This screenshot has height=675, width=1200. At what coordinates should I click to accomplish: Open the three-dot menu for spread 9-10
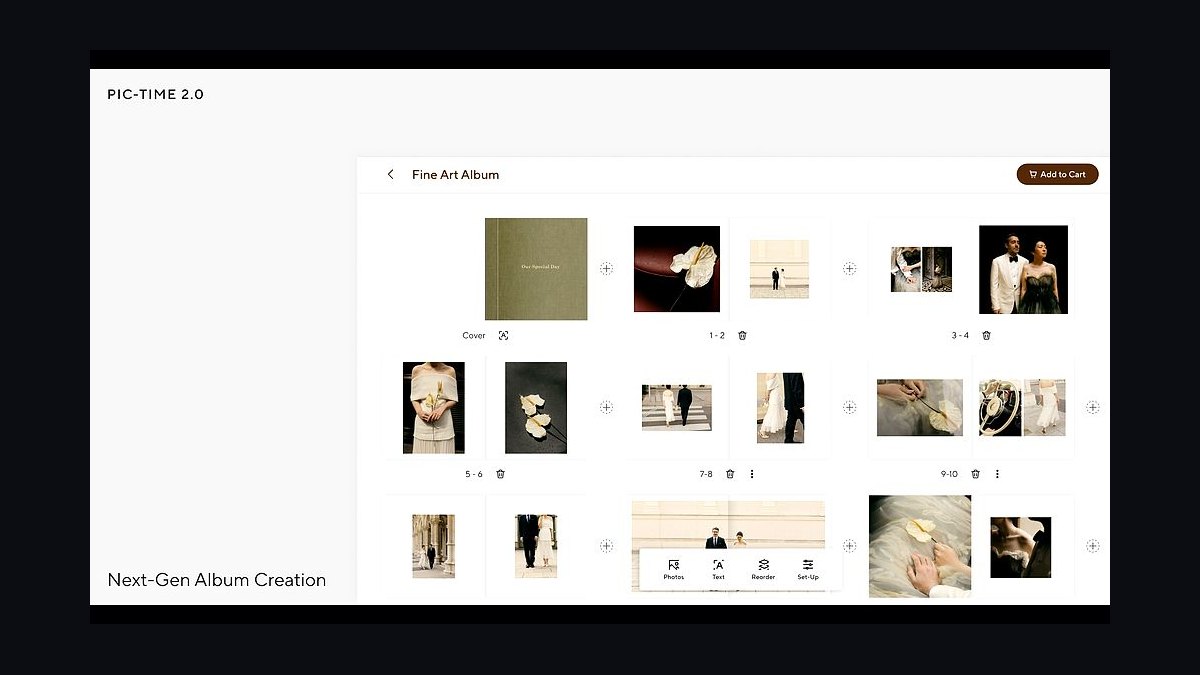[997, 474]
